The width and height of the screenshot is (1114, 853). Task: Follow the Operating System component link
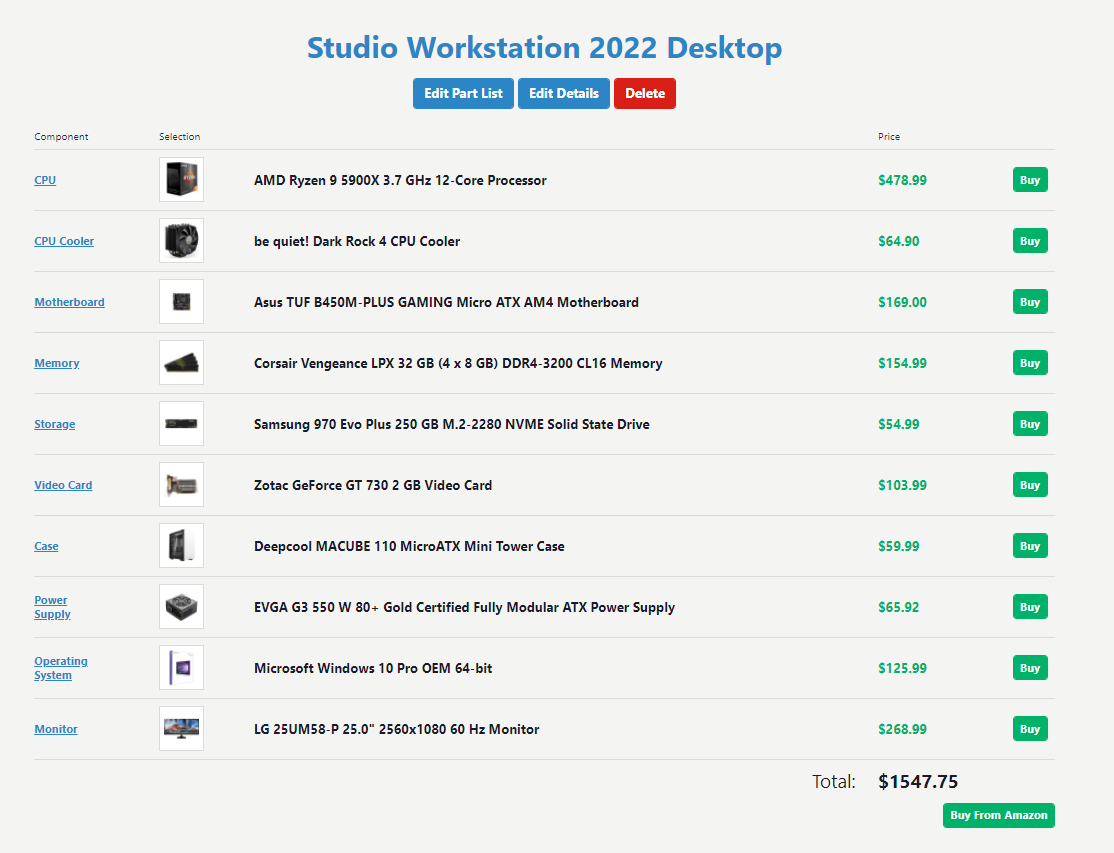(61, 668)
